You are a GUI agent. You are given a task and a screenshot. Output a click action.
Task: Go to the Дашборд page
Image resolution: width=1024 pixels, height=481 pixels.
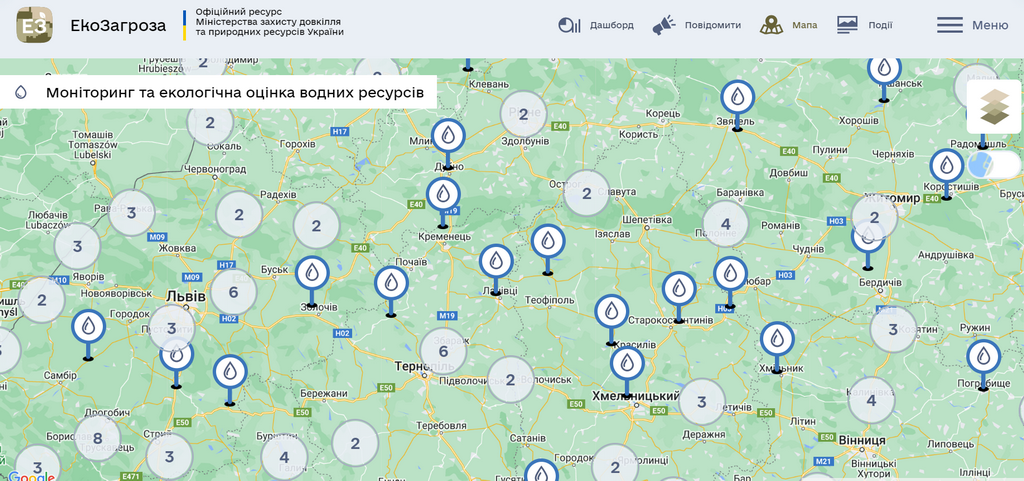(x=596, y=25)
